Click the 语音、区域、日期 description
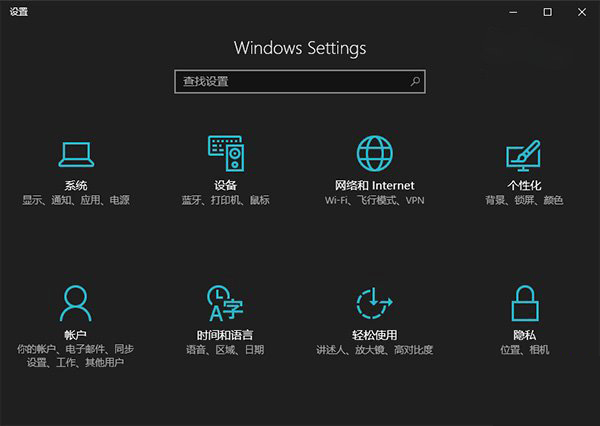The height and width of the screenshot is (426, 600). (x=225, y=350)
